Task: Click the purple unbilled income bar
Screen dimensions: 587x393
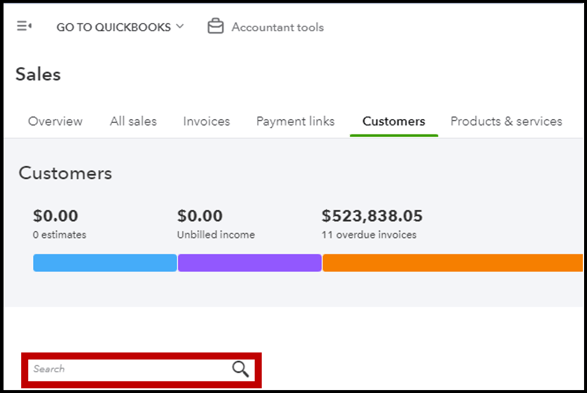Action: point(250,263)
